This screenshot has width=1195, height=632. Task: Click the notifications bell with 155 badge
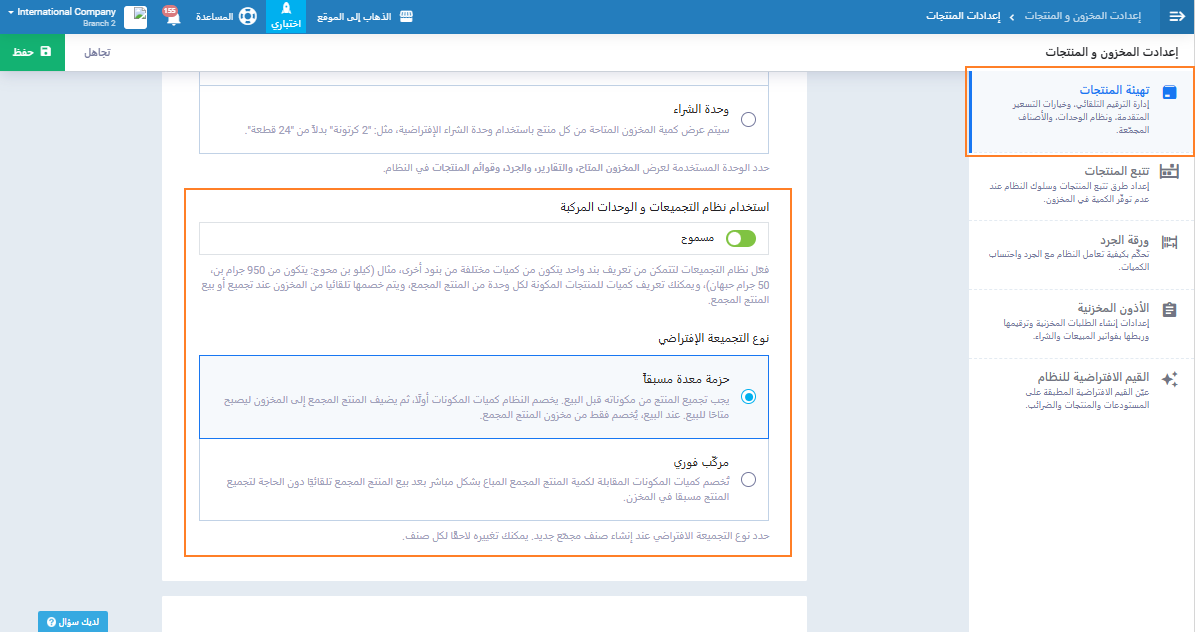[172, 18]
